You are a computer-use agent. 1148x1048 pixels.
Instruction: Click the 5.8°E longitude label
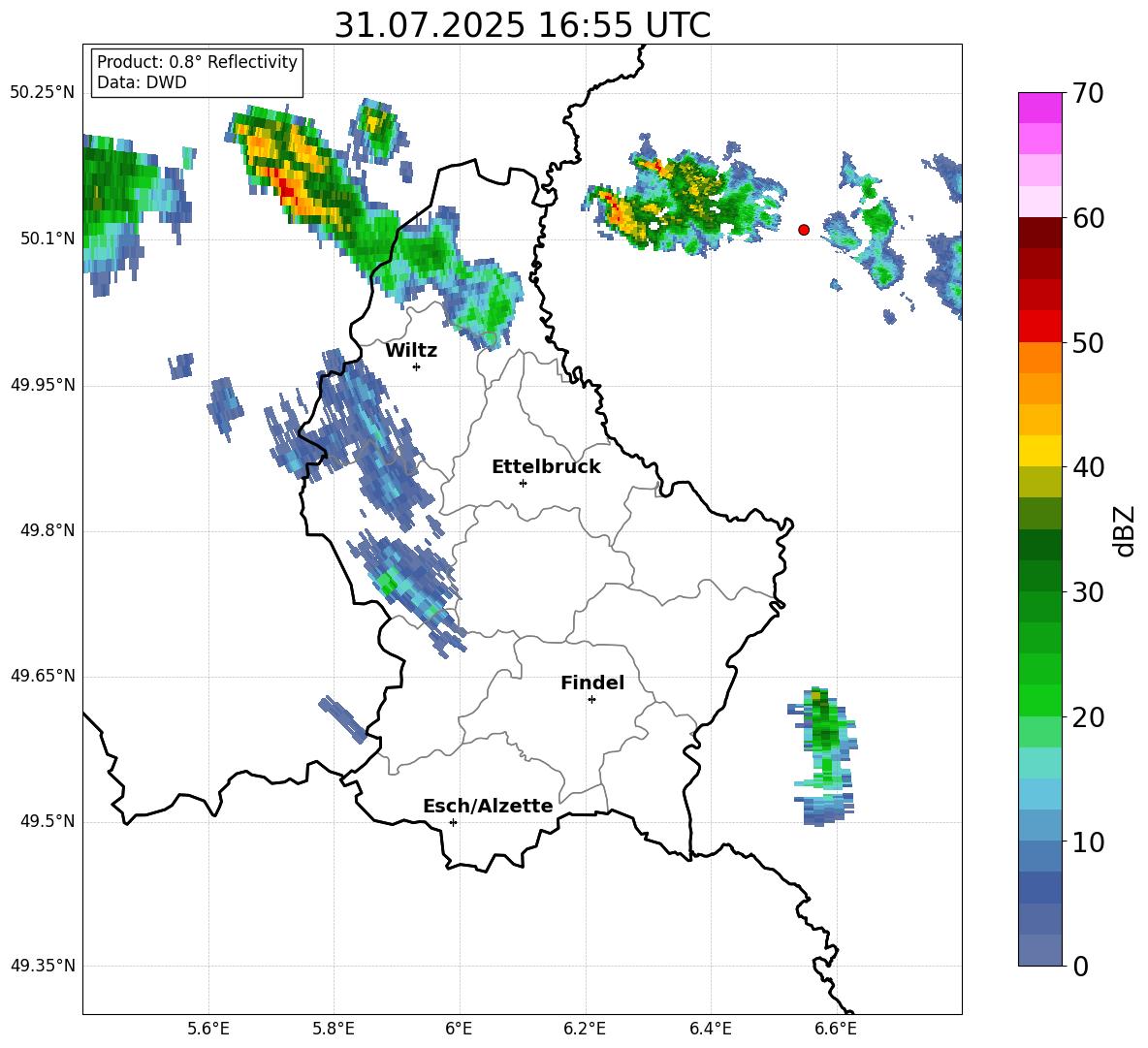(334, 1029)
